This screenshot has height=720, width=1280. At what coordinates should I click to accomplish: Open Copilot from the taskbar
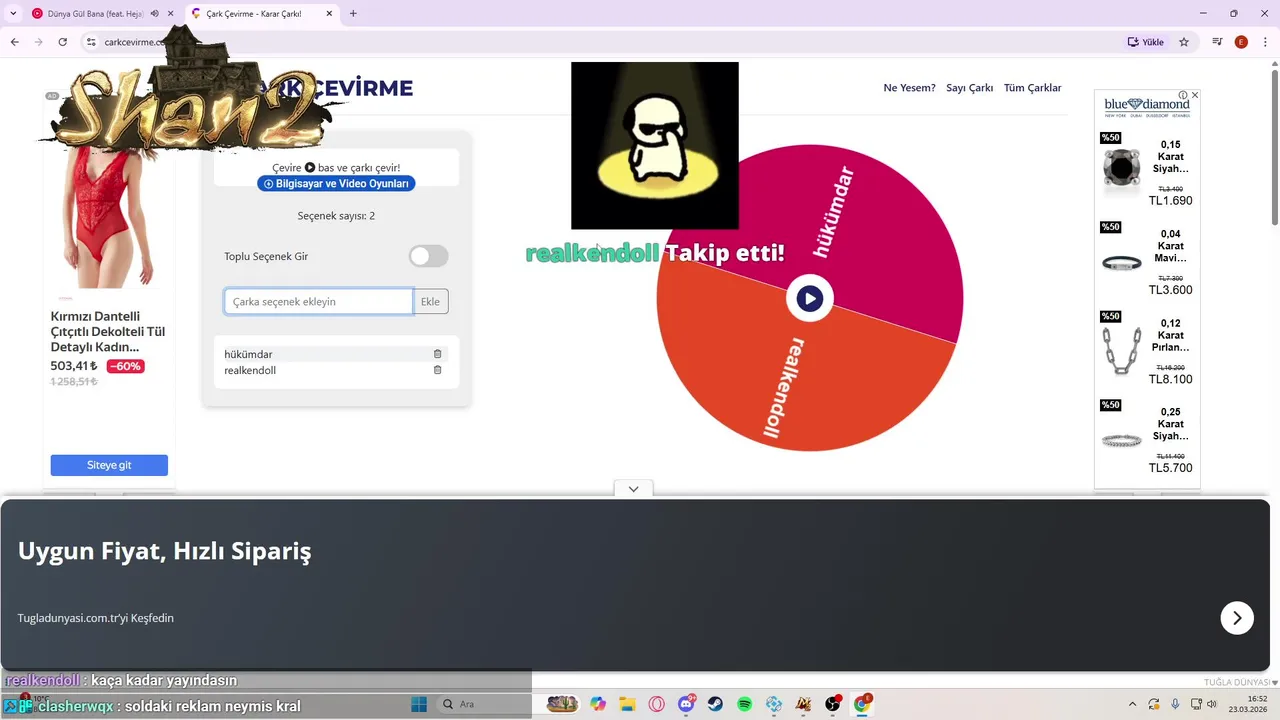coord(598,704)
